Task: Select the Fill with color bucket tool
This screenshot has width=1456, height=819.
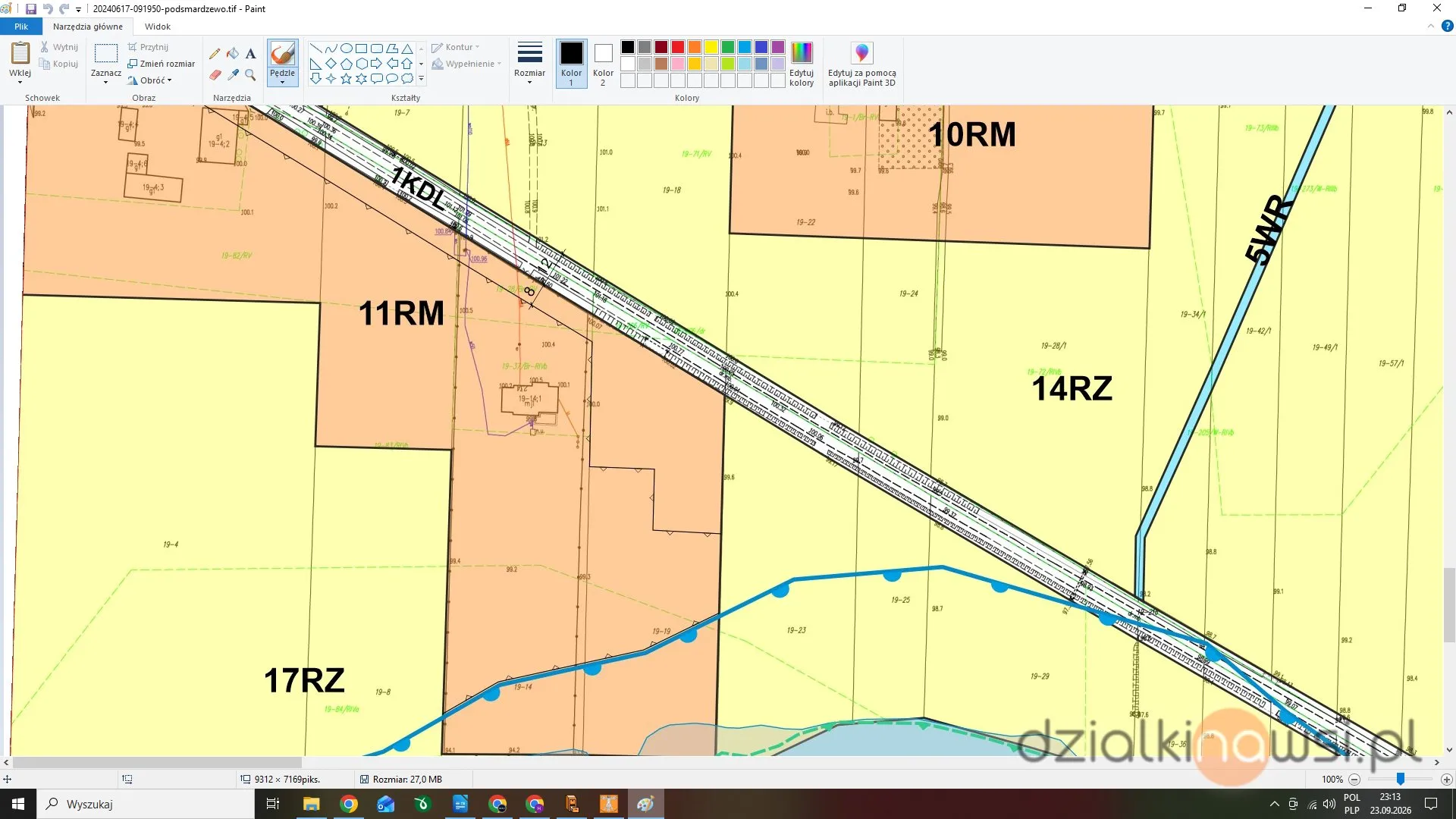Action: (x=233, y=54)
